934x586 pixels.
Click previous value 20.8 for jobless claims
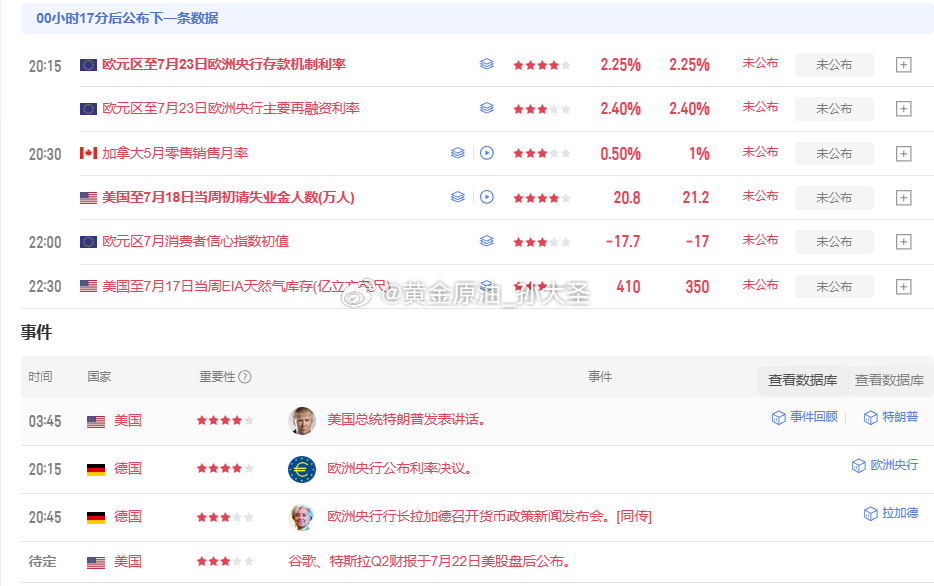pyautogui.click(x=627, y=198)
